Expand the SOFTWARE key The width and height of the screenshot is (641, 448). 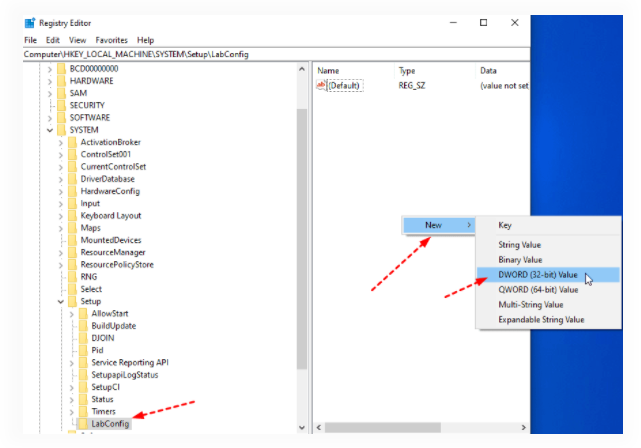coord(50,118)
